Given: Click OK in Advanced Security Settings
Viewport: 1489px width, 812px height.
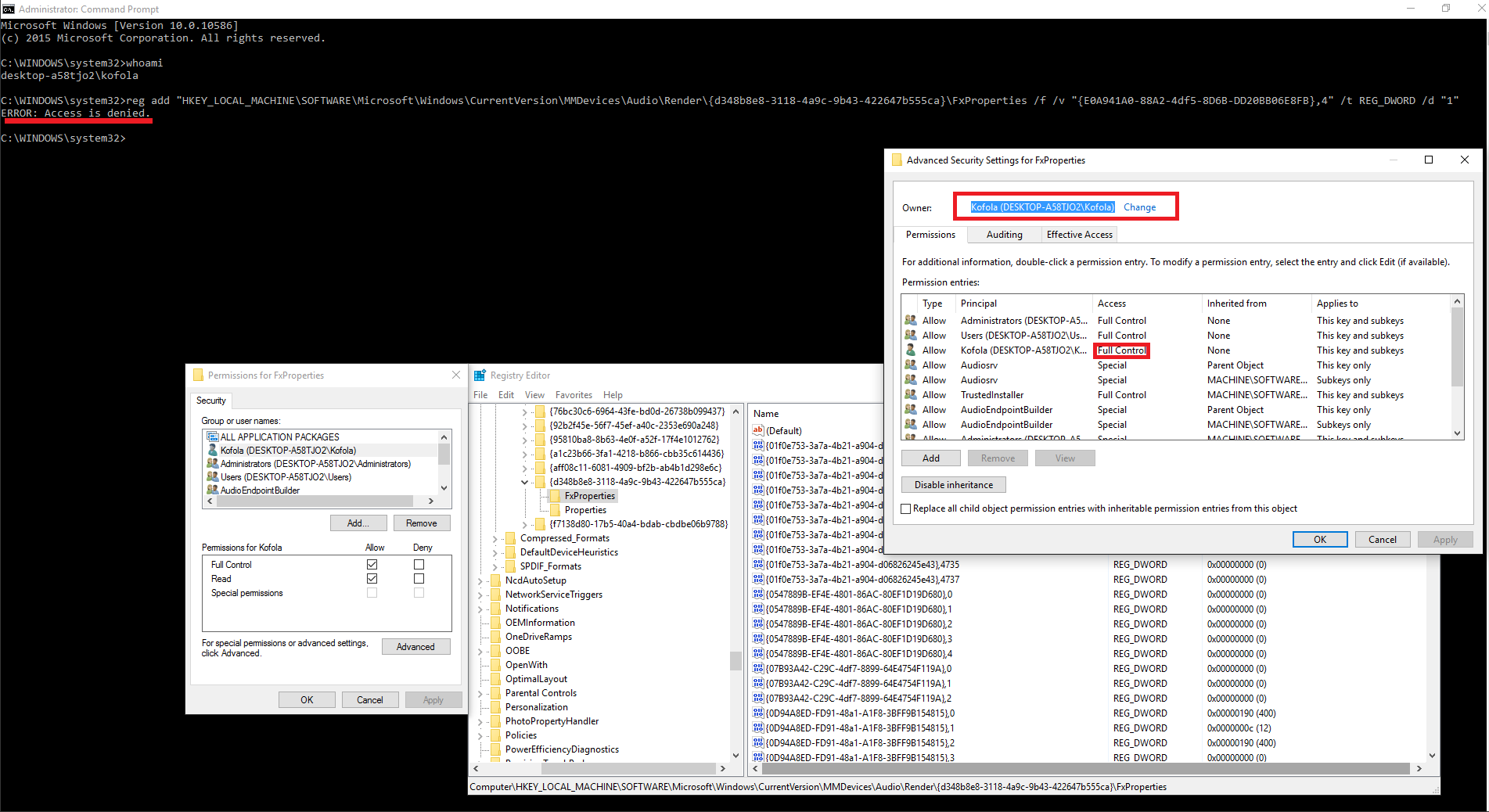Looking at the screenshot, I should (x=1320, y=540).
